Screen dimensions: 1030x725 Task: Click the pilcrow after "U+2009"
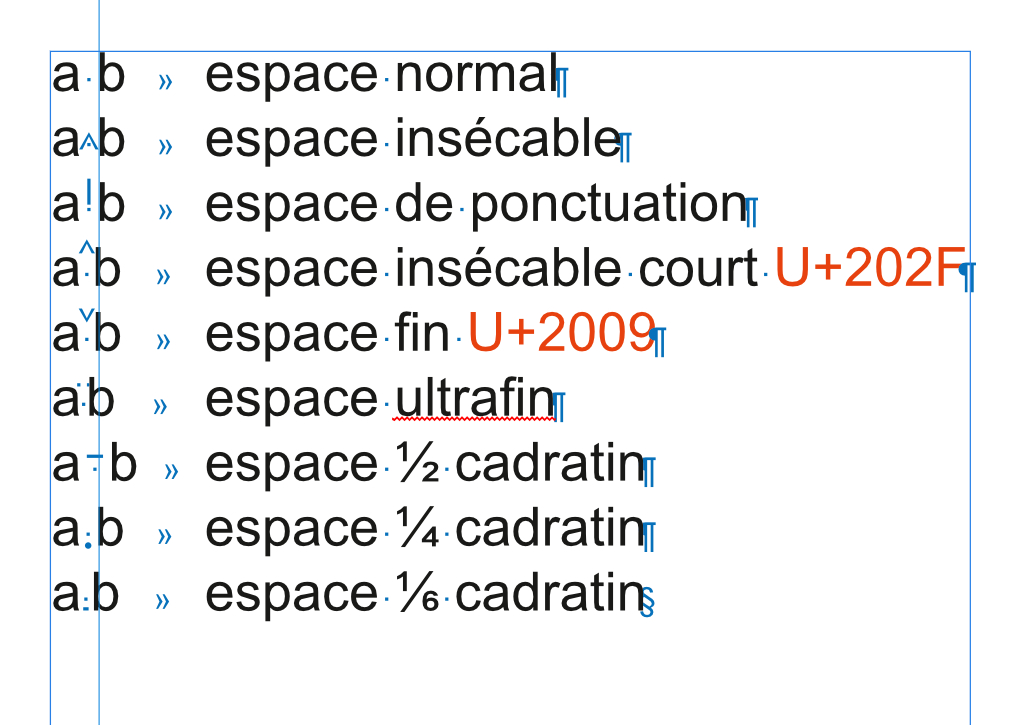tap(658, 341)
